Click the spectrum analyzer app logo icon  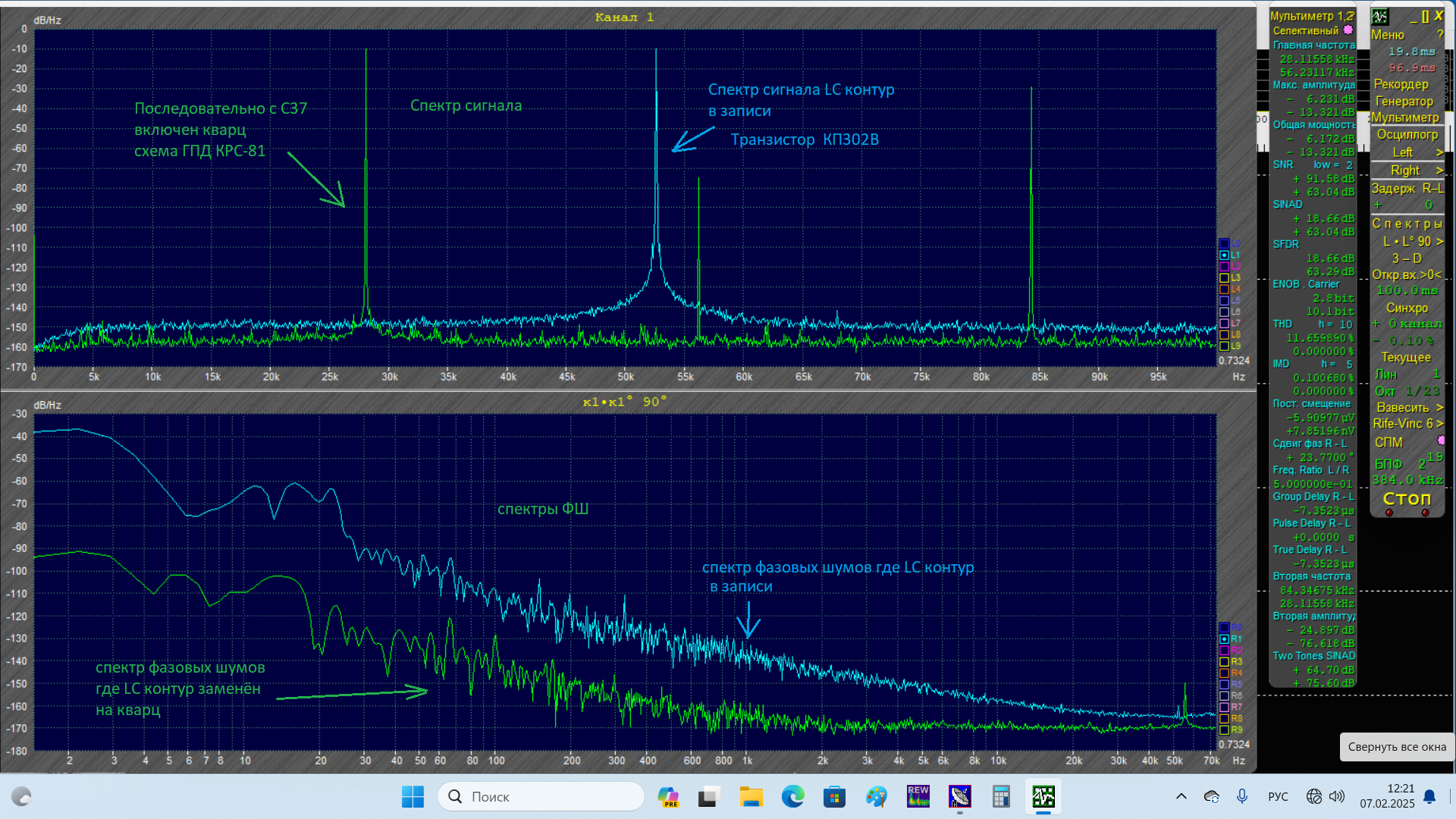tap(1380, 17)
